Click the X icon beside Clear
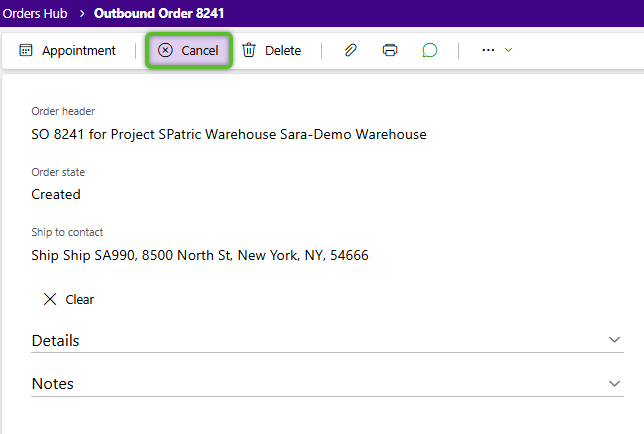The height and width of the screenshot is (434, 644). (50, 299)
